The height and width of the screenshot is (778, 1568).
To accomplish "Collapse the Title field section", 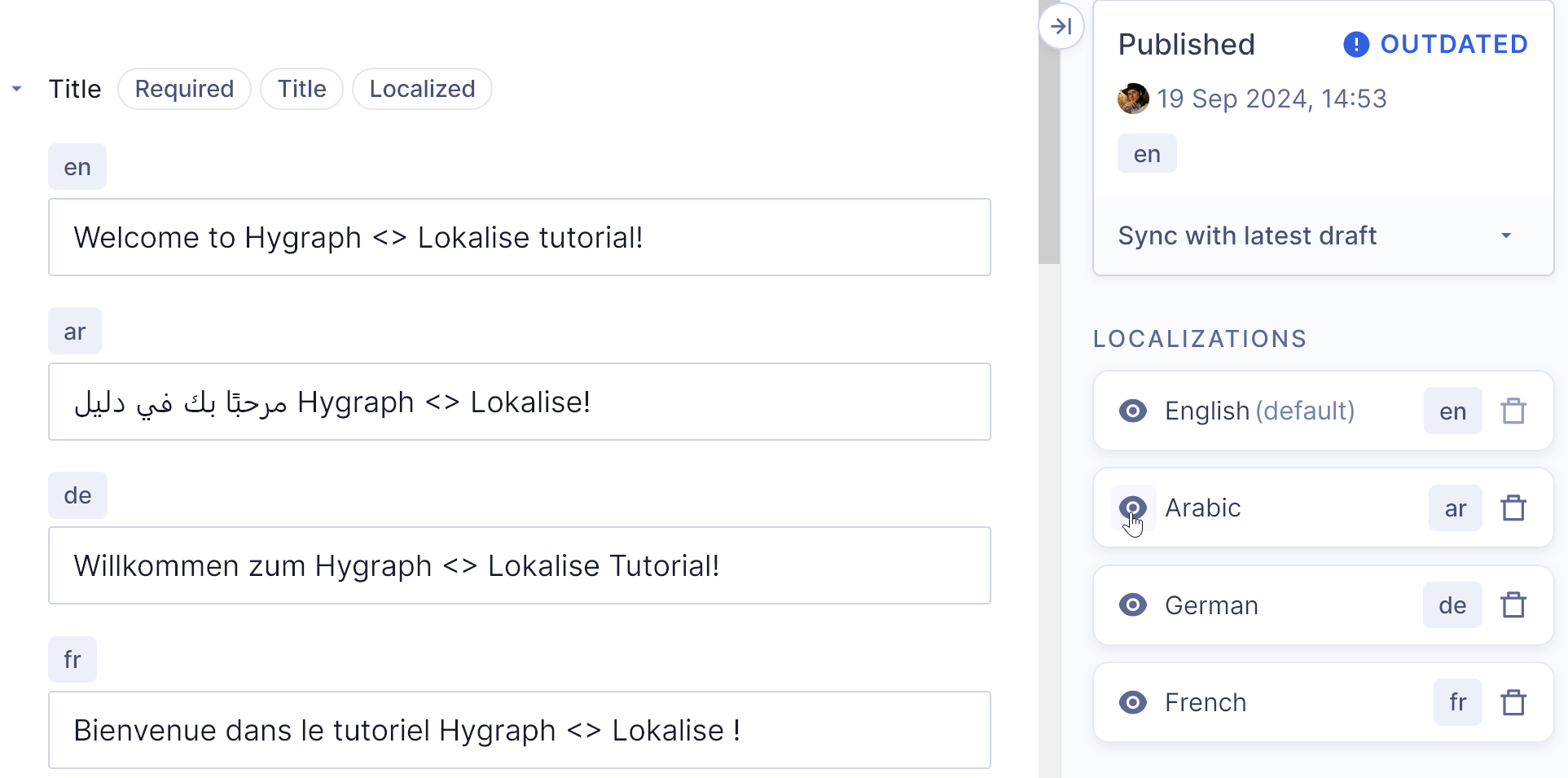I will [x=16, y=89].
